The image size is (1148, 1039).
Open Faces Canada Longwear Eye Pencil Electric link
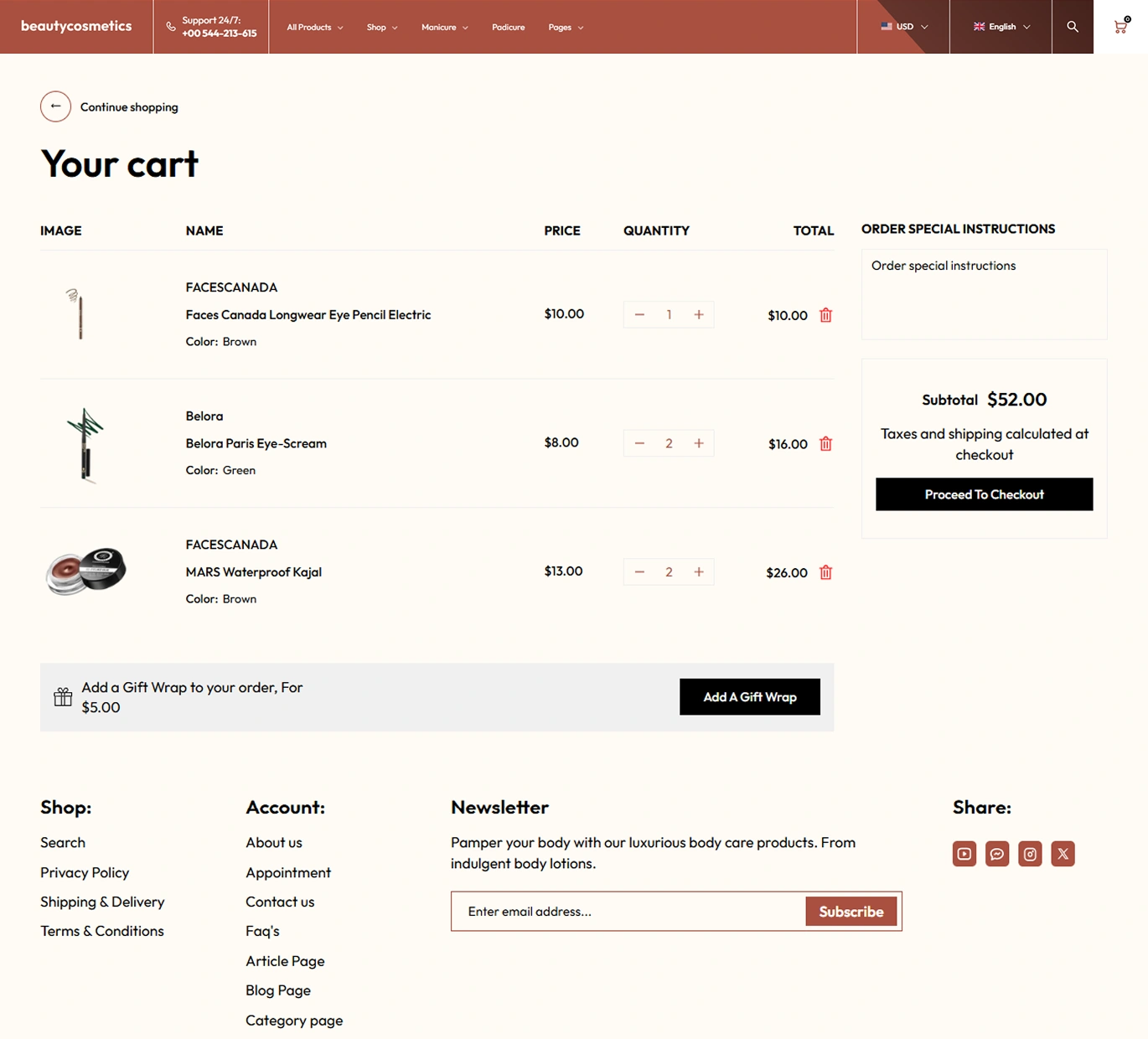point(308,315)
